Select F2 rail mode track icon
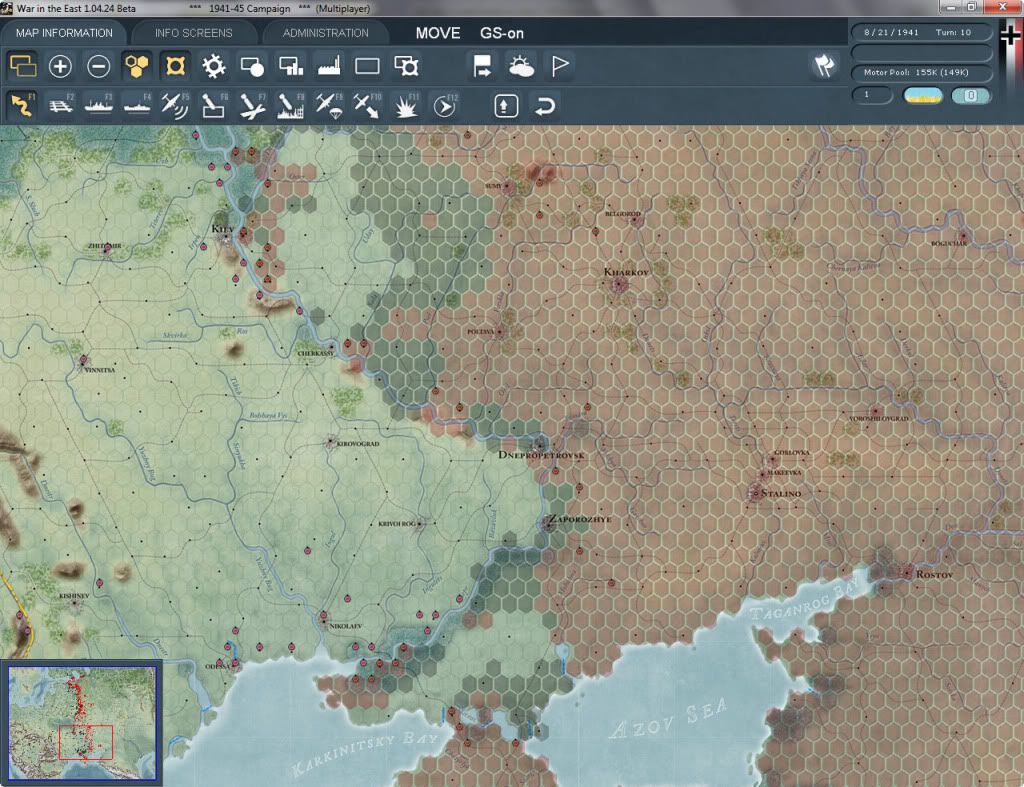Viewport: 1024px width, 787px height. click(x=61, y=106)
